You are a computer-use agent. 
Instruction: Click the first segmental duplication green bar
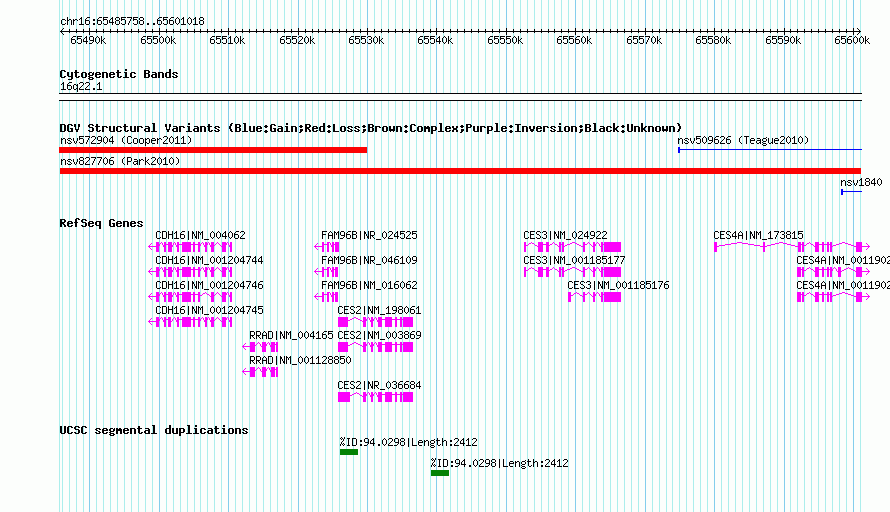pyautogui.click(x=349, y=452)
